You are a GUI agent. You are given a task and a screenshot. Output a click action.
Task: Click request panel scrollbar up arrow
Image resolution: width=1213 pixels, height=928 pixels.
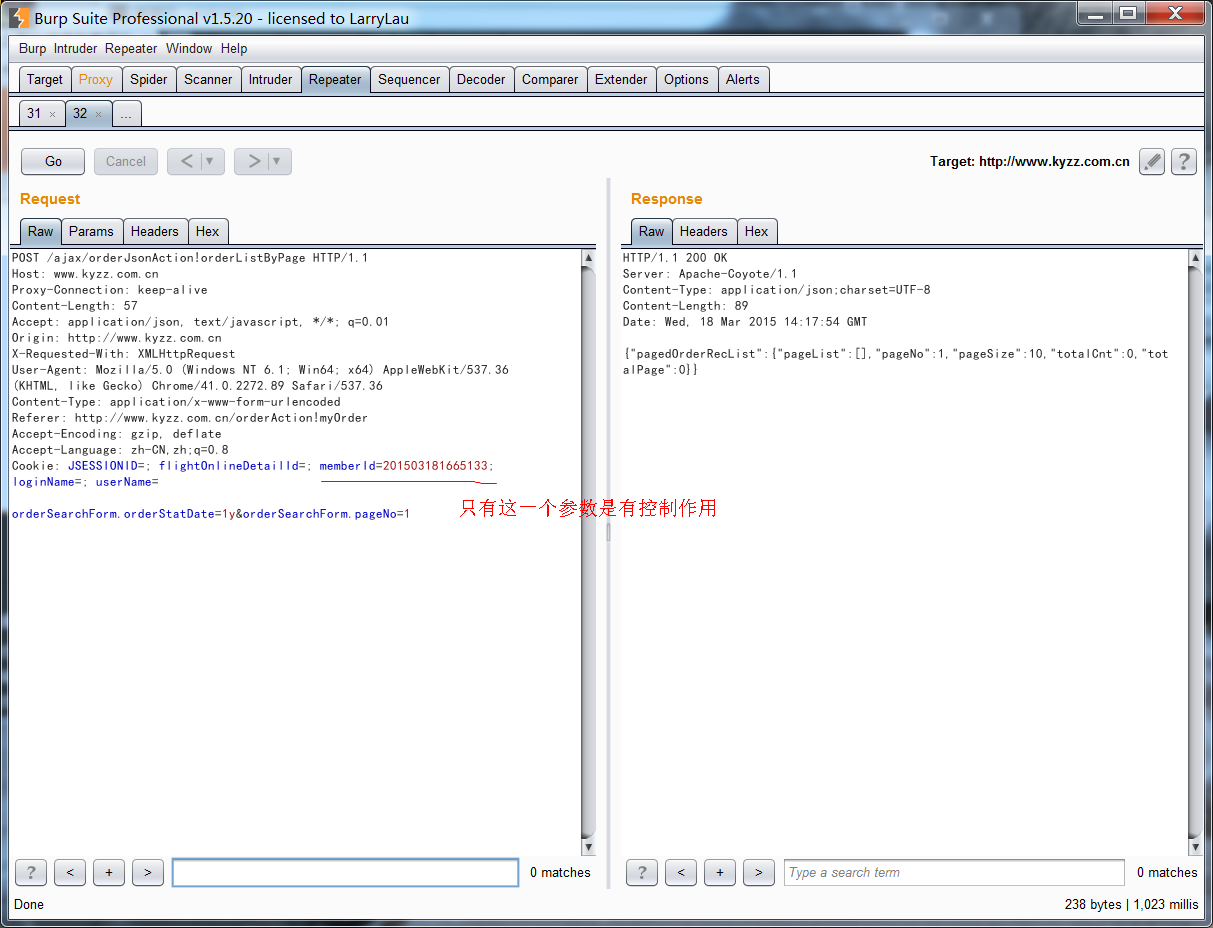[x=588, y=258]
